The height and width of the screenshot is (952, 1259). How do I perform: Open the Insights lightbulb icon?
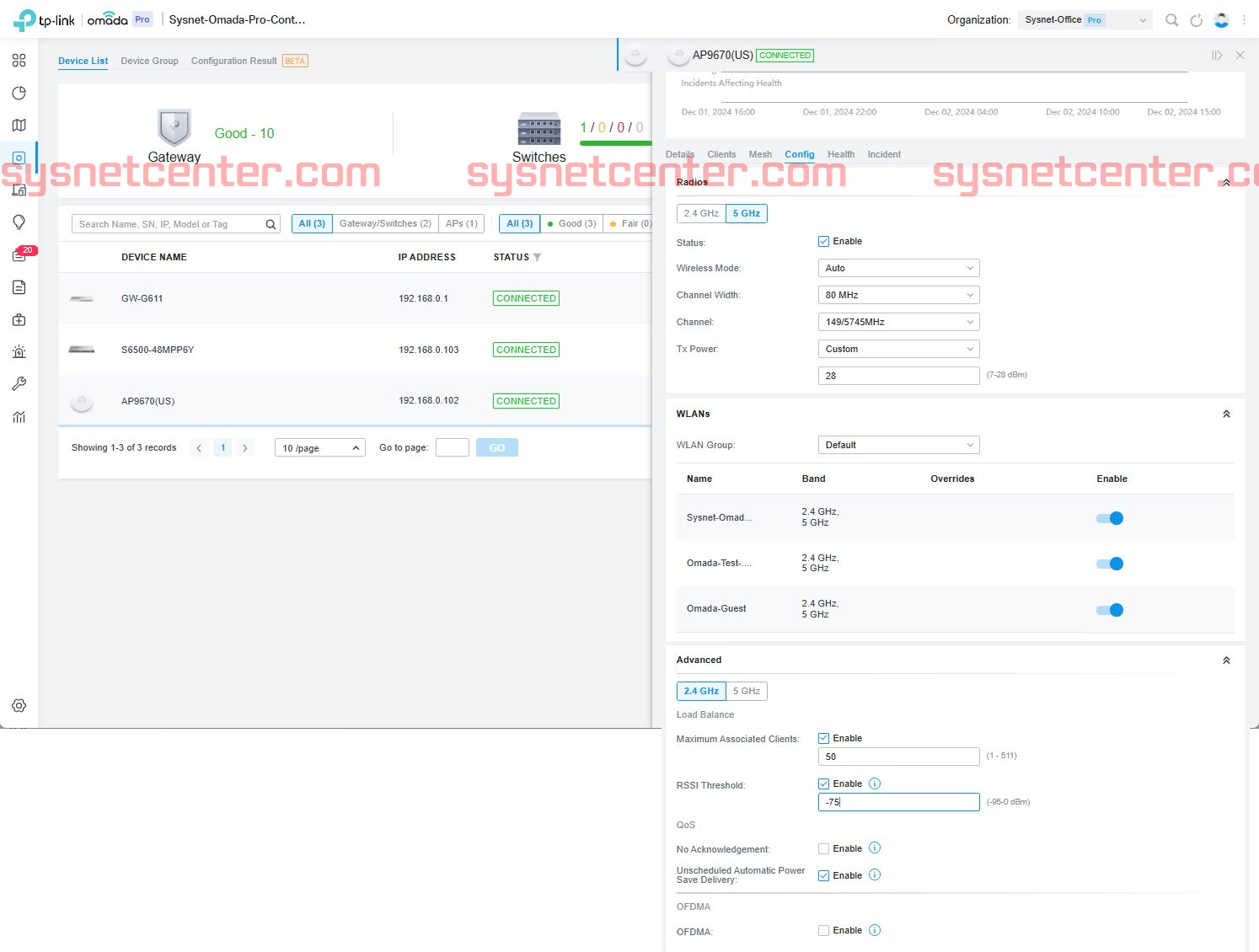pos(19,222)
